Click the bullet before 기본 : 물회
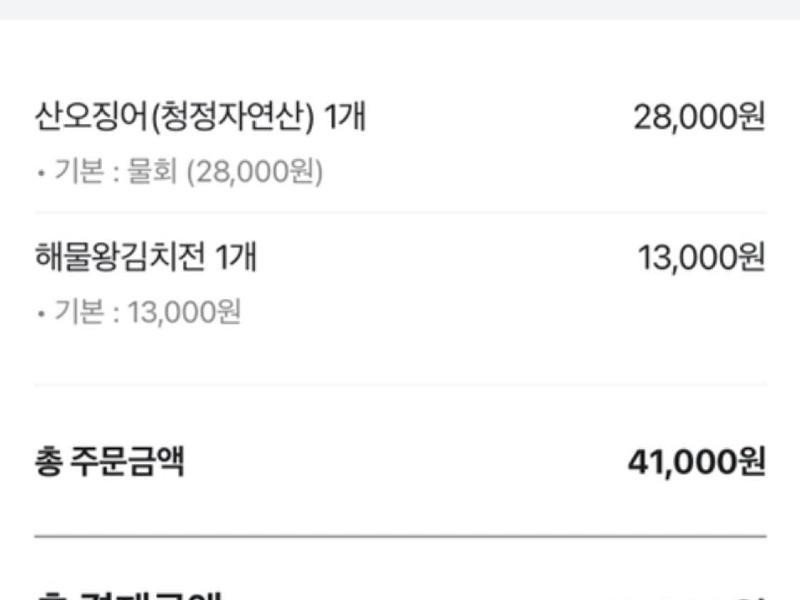Viewport: 800px width, 600px height. point(40,173)
